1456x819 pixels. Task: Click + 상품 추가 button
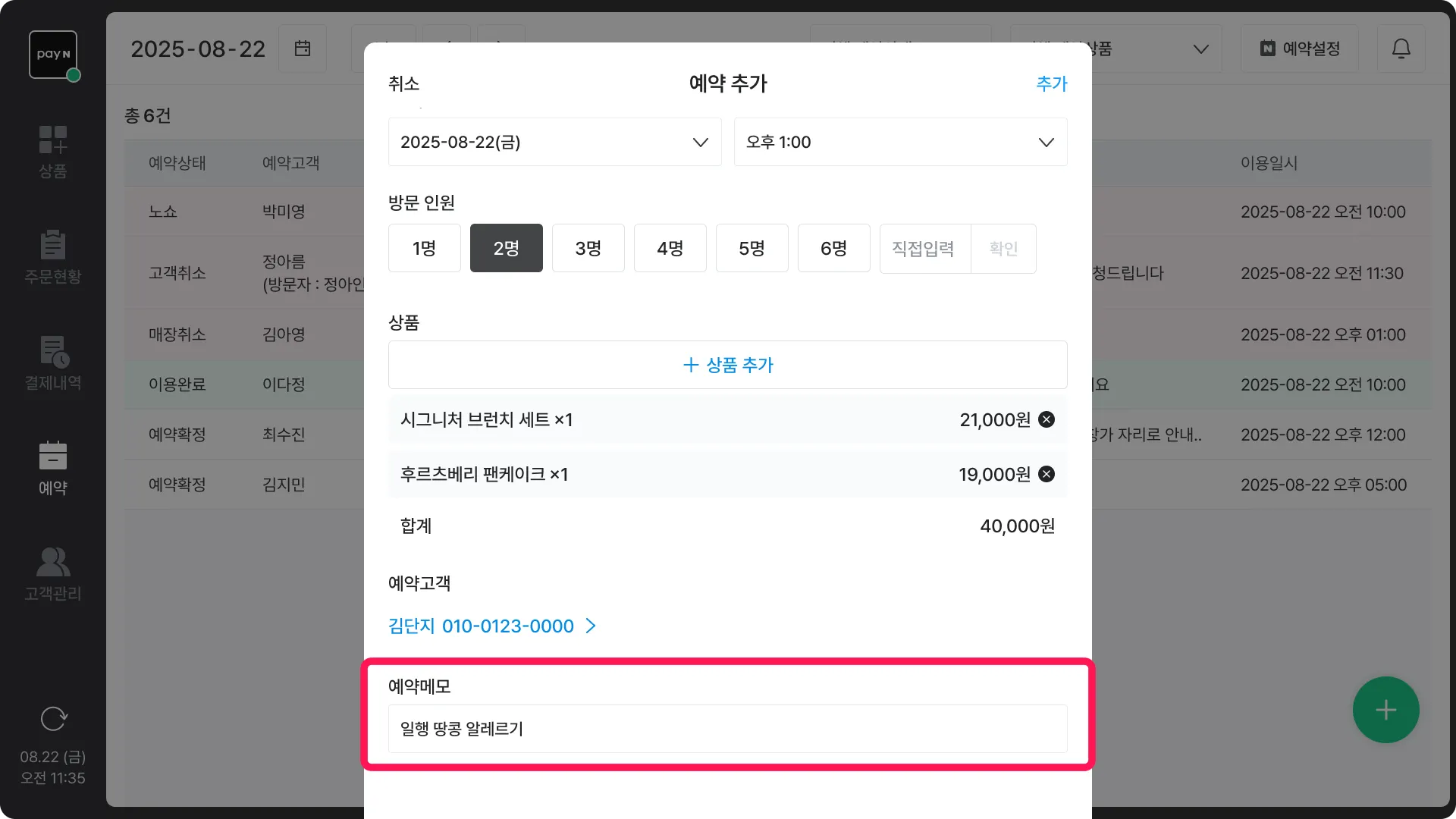click(x=727, y=365)
